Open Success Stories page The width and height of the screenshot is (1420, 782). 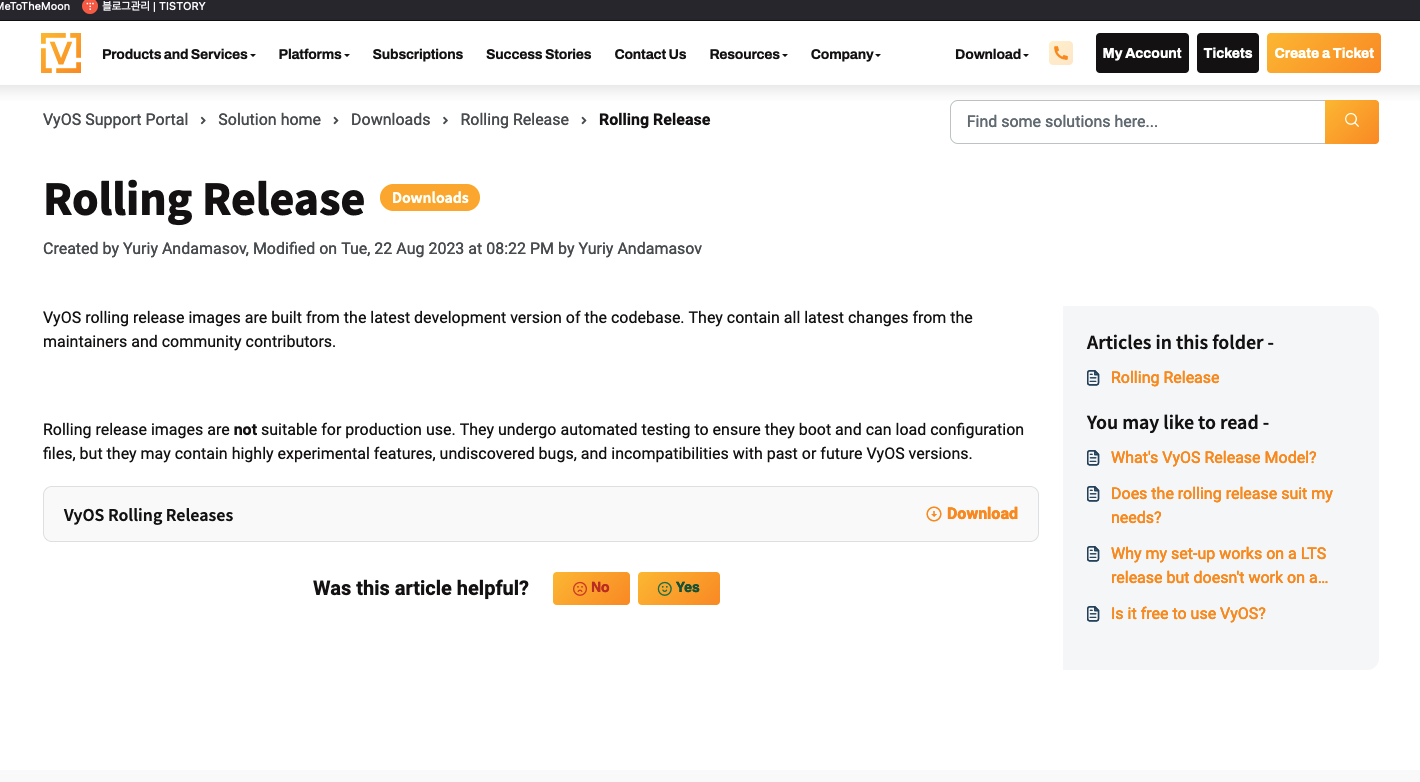tap(539, 54)
